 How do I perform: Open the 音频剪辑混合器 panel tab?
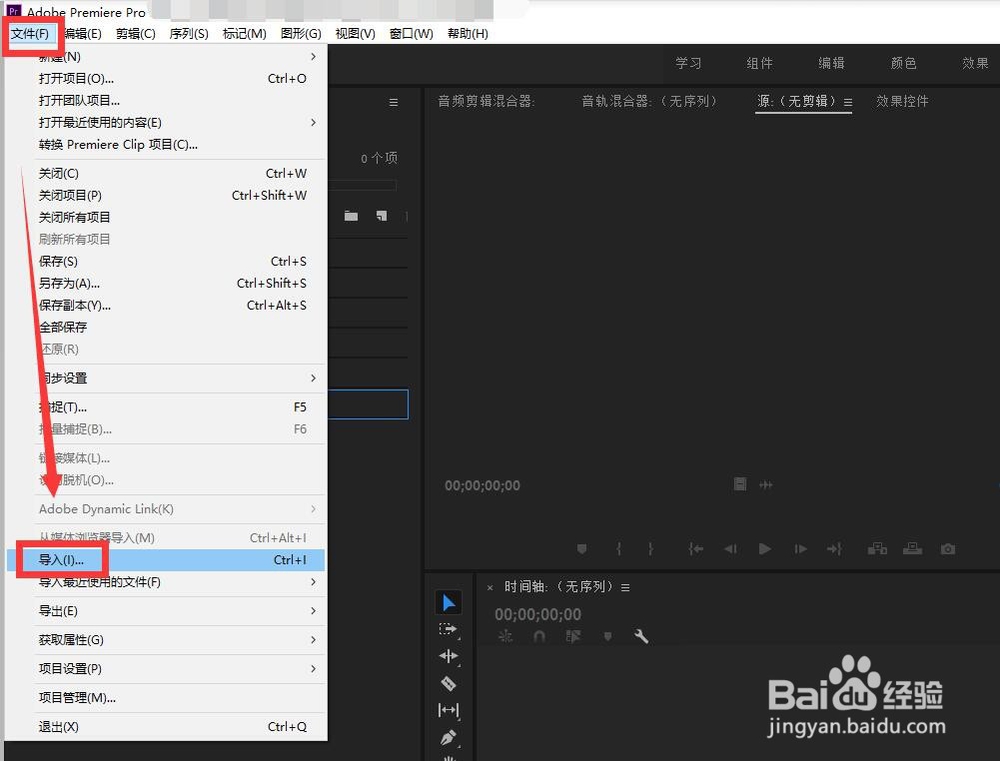486,101
